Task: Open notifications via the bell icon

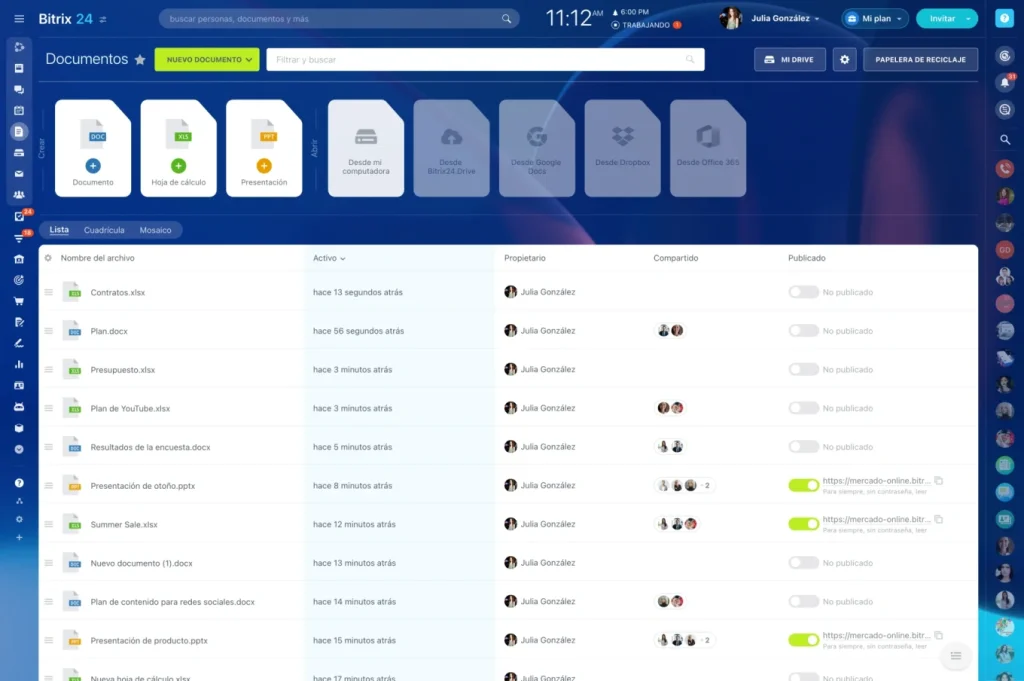Action: click(1005, 80)
